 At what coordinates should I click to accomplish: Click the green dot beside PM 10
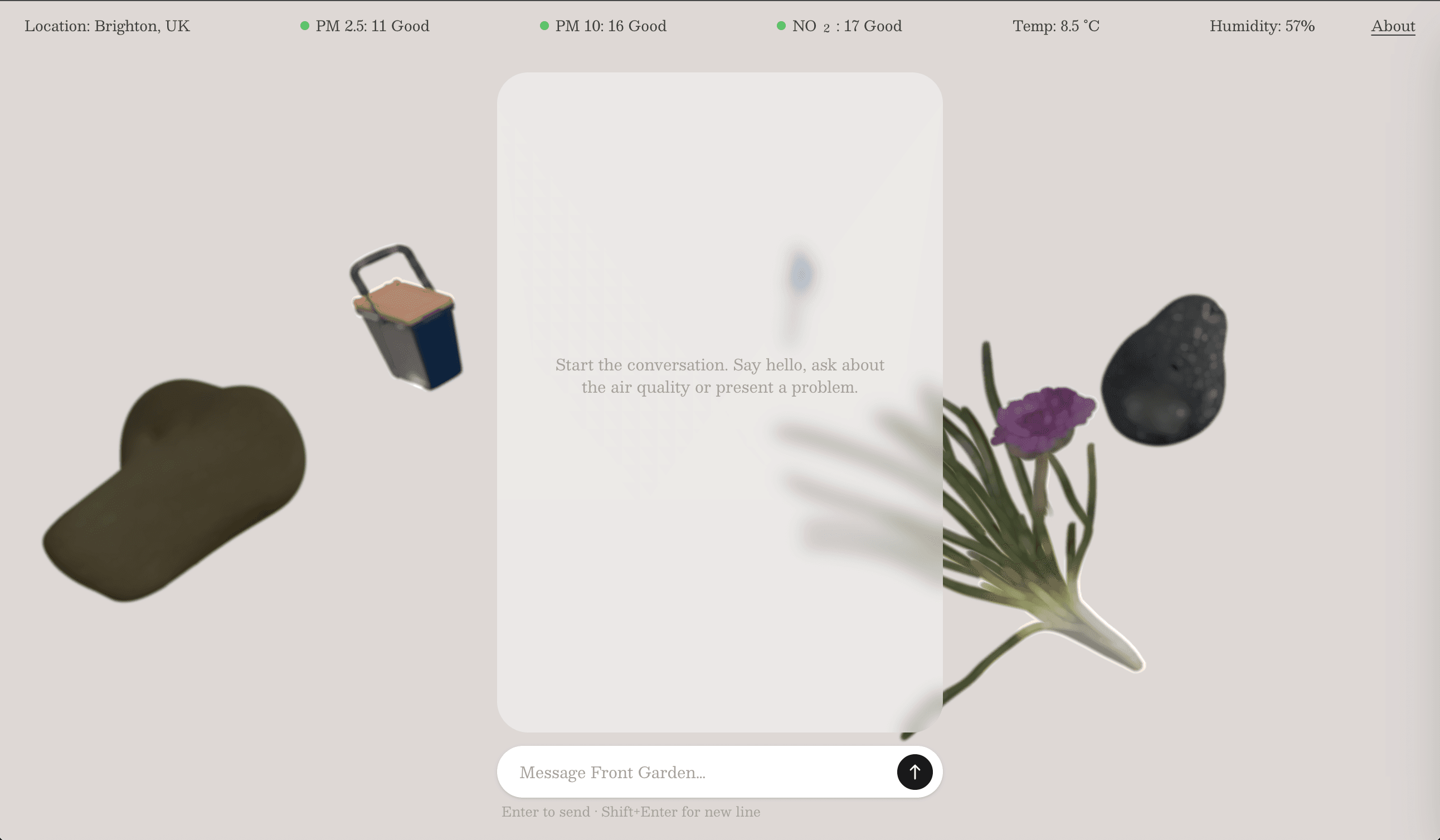(x=544, y=26)
